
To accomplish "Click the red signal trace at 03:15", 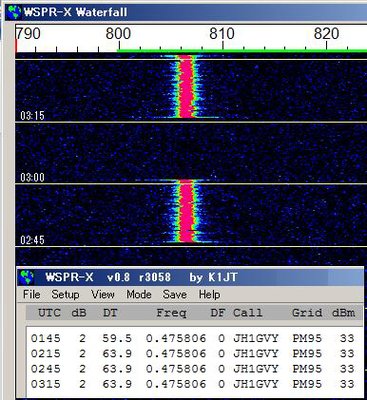I will tap(186, 87).
